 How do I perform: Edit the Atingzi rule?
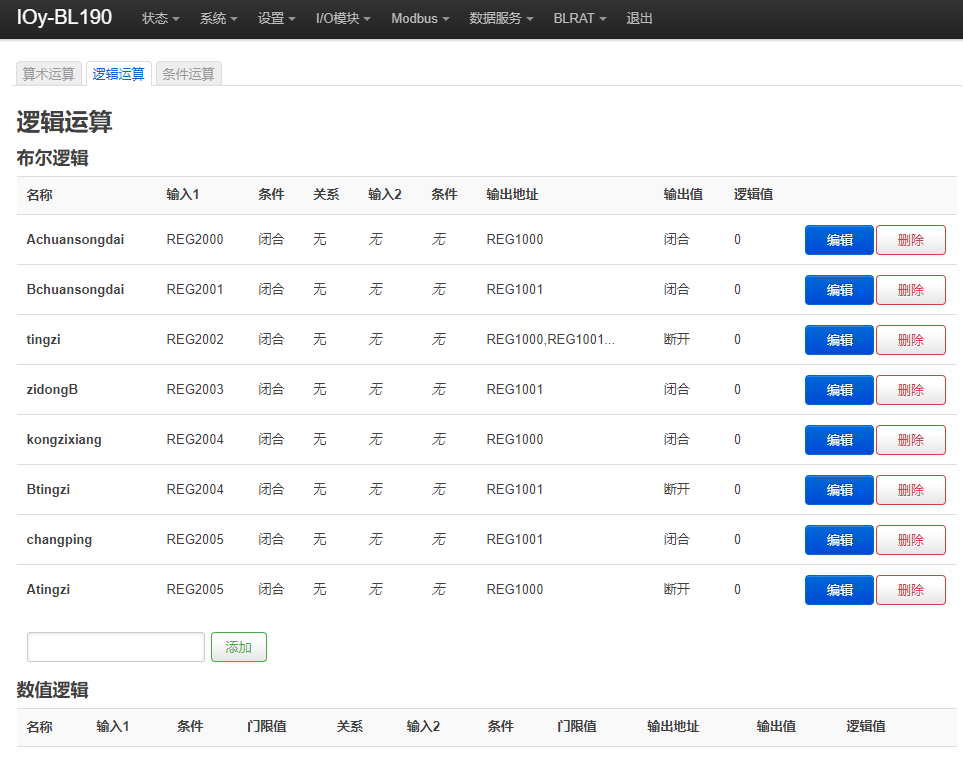[x=839, y=590]
